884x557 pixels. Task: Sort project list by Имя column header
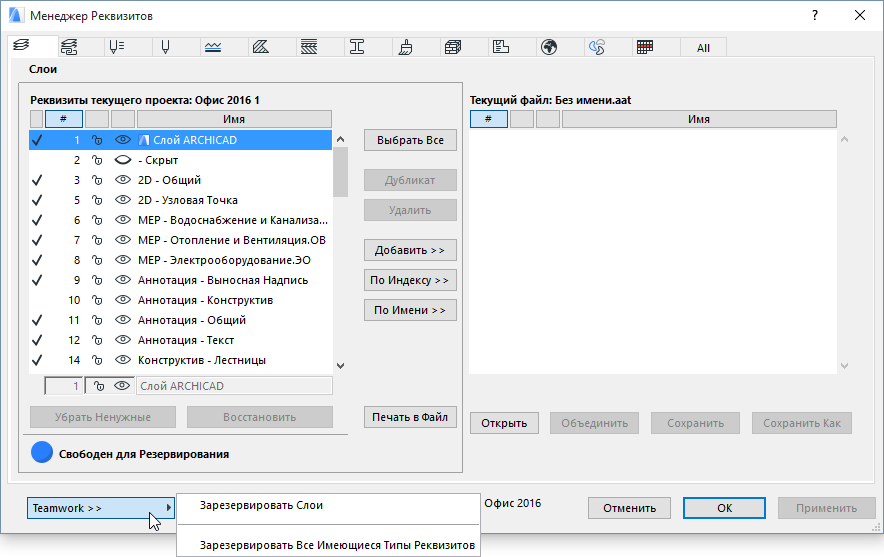(234, 119)
